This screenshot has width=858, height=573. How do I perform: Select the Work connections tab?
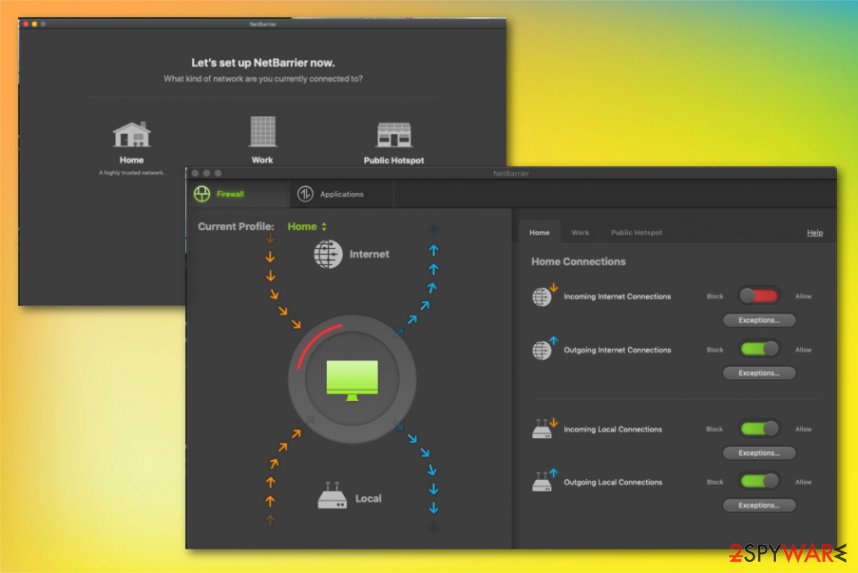580,232
